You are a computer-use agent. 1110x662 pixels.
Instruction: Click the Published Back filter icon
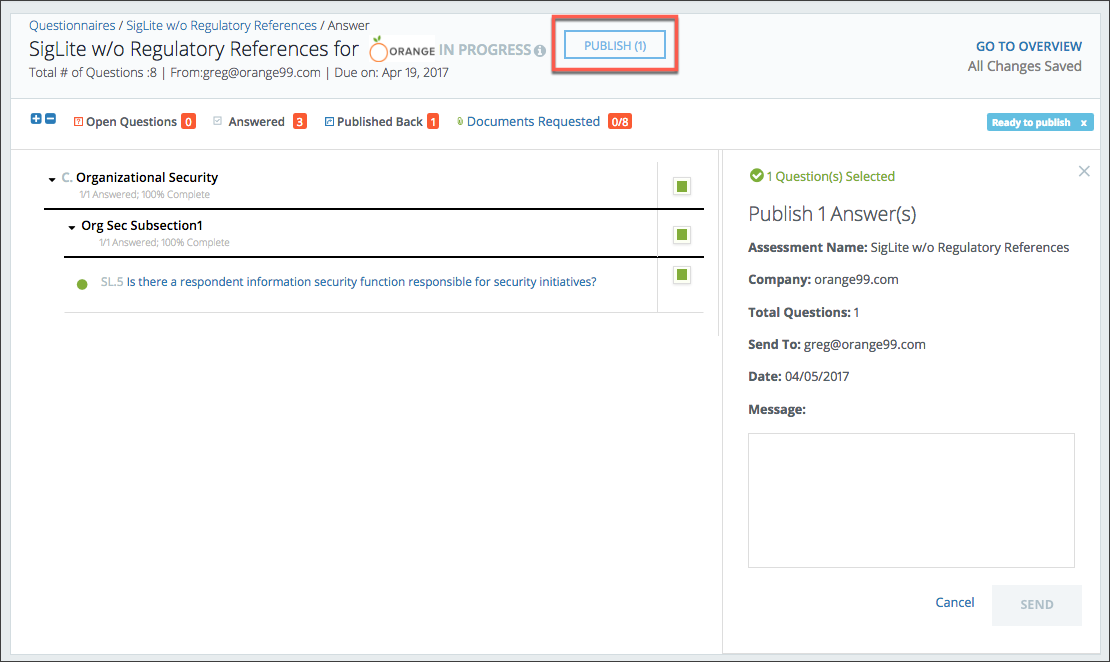(329, 122)
